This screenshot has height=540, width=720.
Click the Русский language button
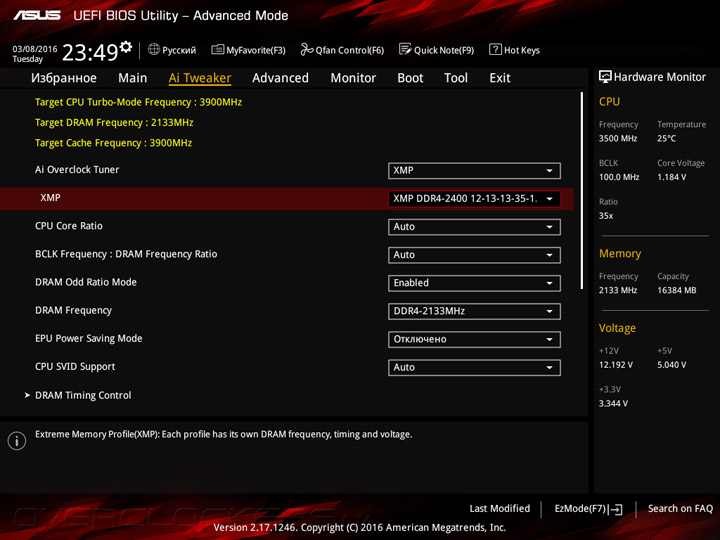tap(172, 50)
